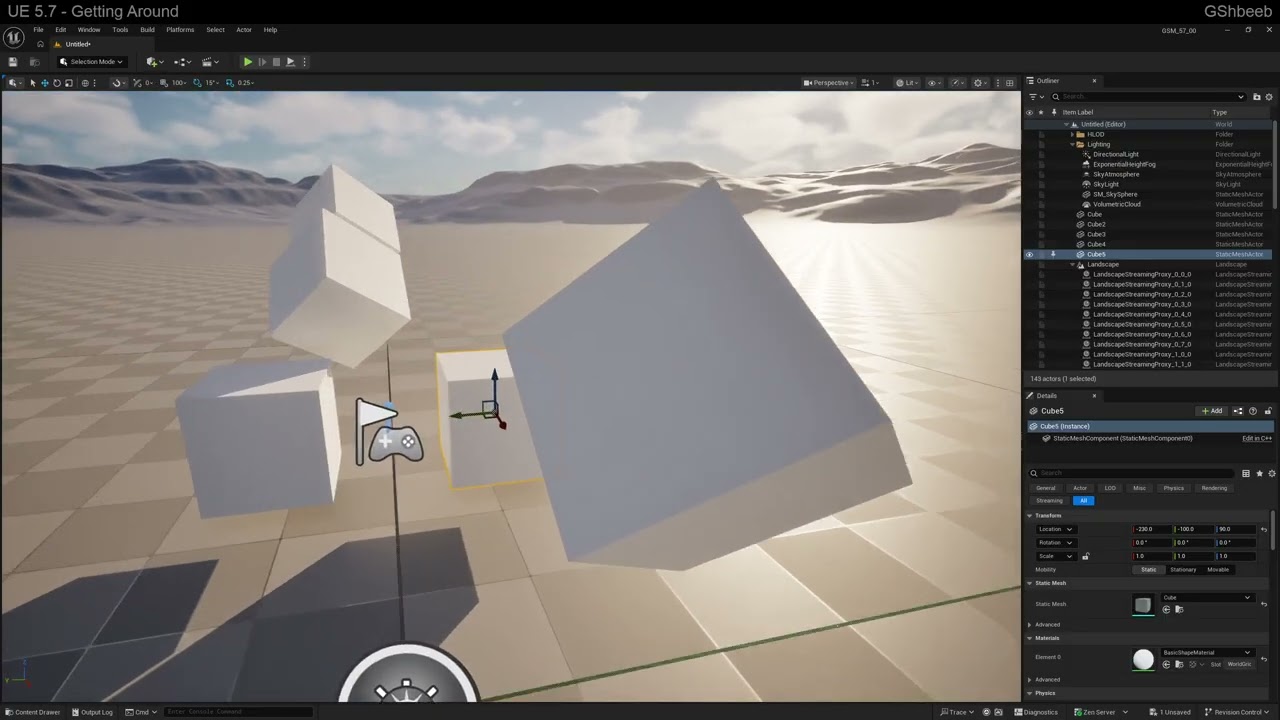Viewport: 1280px width, 720px height.
Task: Open the Build menu
Action: click(x=147, y=30)
